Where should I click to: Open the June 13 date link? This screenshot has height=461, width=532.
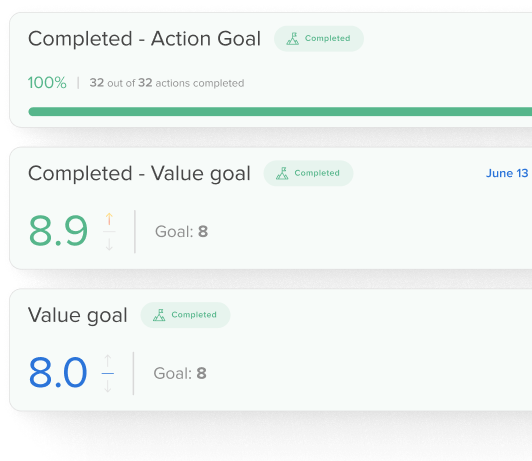click(x=507, y=173)
